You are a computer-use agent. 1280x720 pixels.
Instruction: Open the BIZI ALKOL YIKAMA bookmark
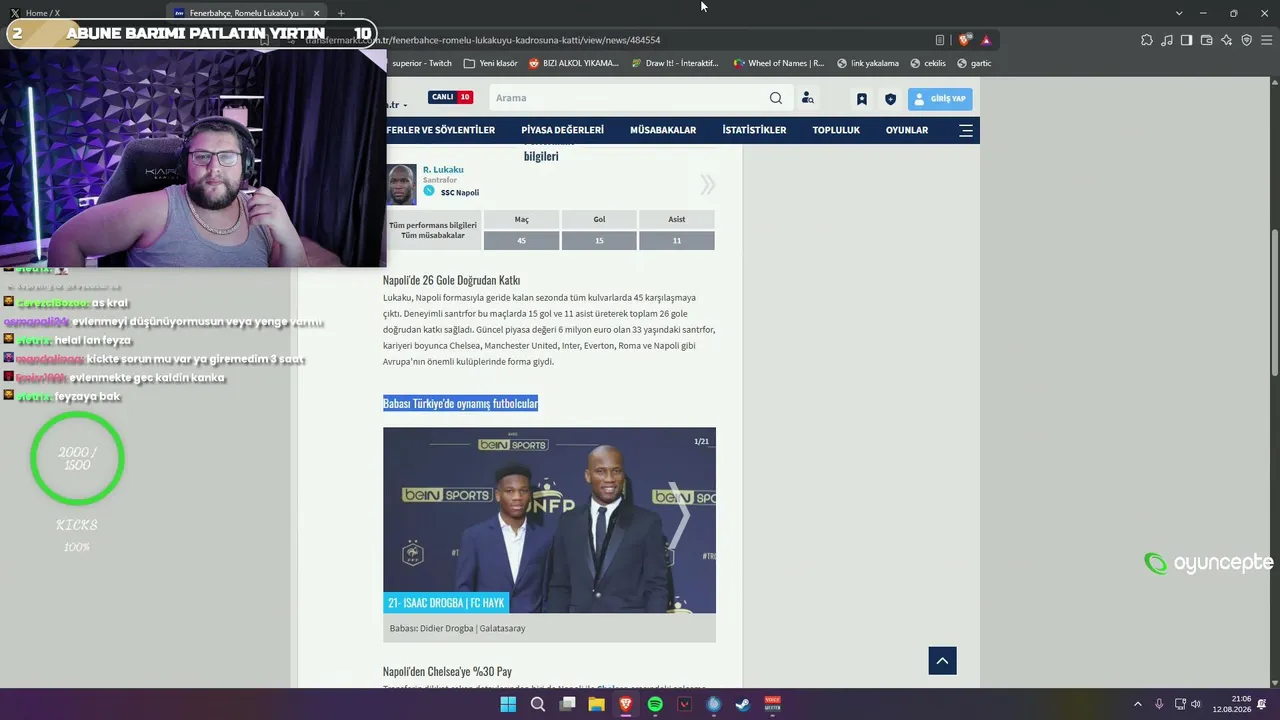(x=573, y=63)
